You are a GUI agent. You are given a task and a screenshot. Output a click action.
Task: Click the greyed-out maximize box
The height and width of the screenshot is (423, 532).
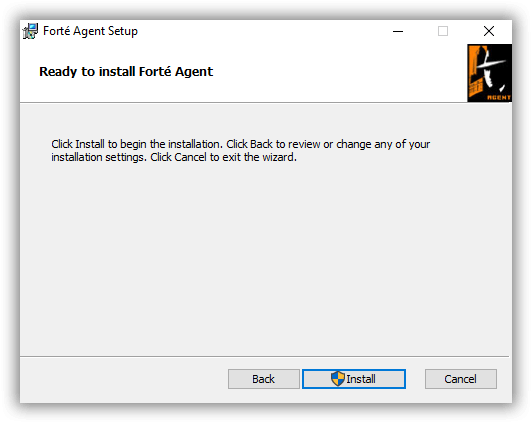click(443, 31)
